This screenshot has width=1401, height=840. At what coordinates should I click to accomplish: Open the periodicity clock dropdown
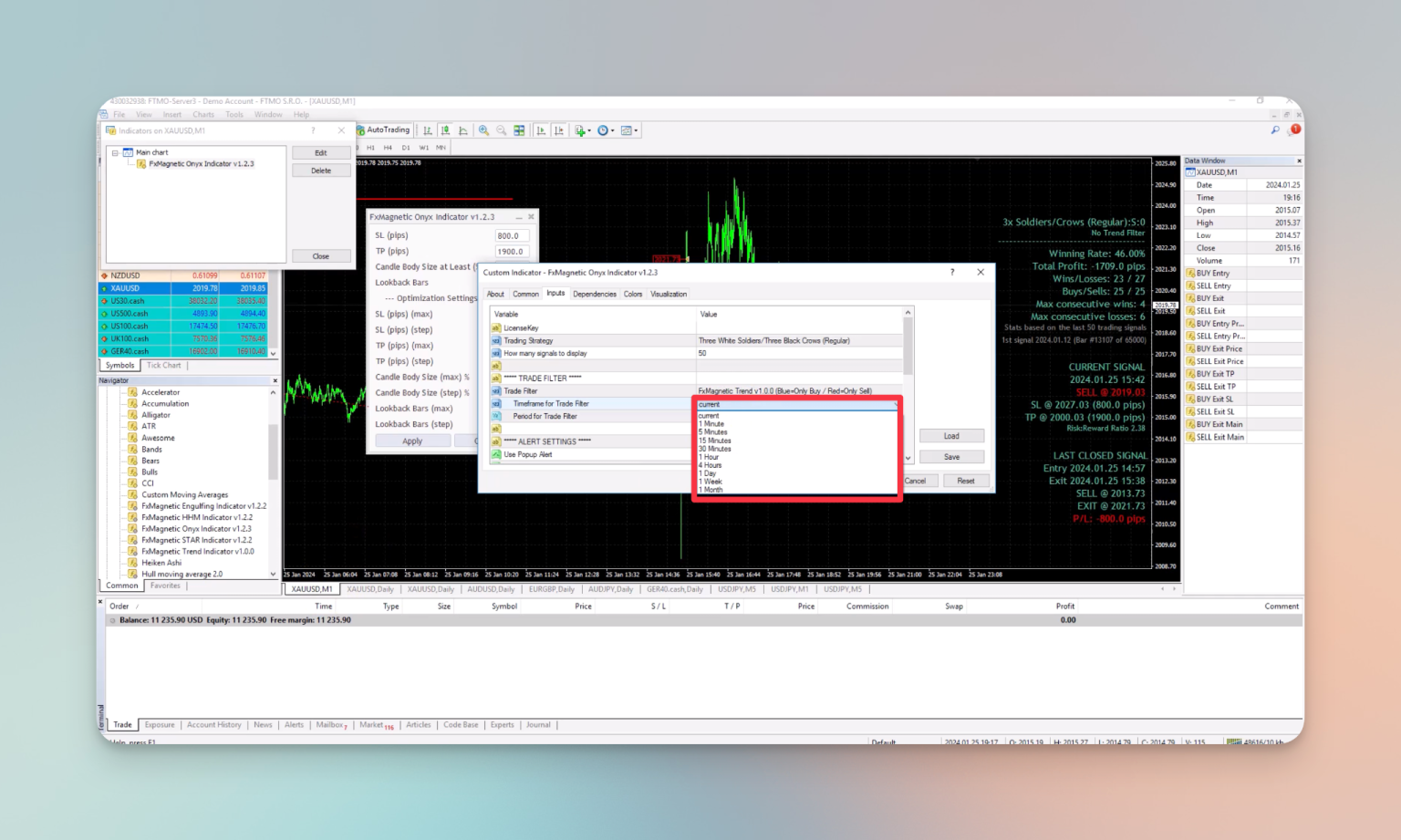(x=606, y=130)
